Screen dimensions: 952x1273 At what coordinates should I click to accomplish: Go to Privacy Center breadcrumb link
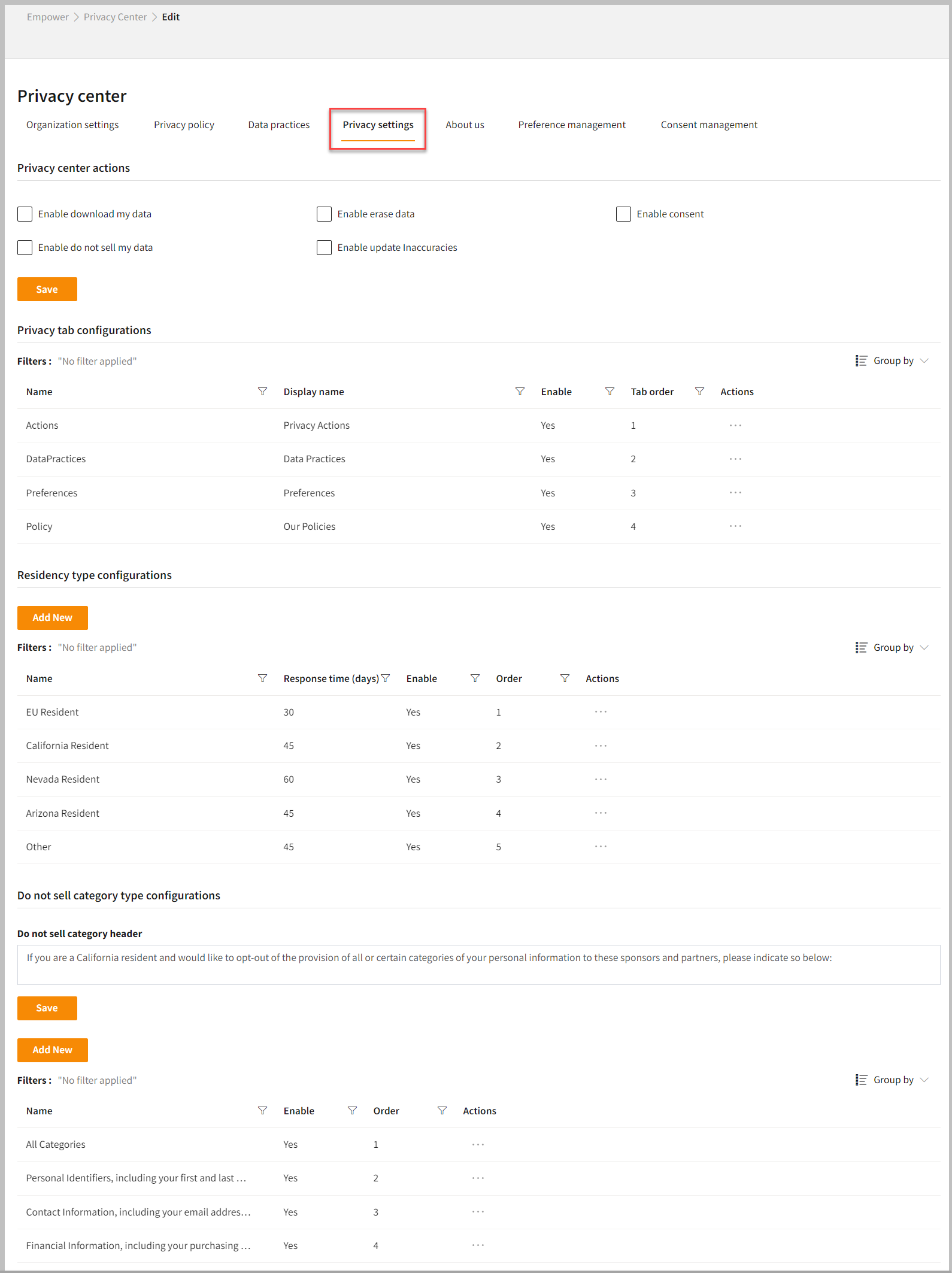(115, 17)
